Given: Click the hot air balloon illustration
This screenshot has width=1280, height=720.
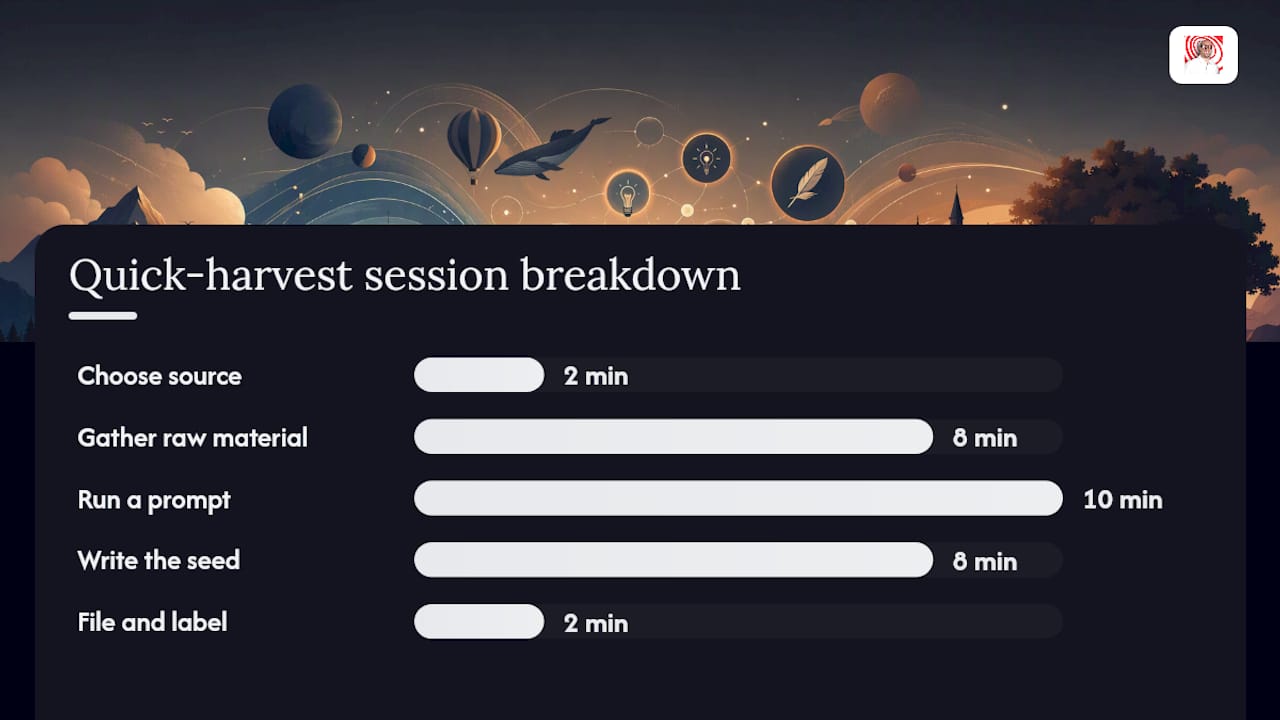Looking at the screenshot, I should [x=473, y=139].
